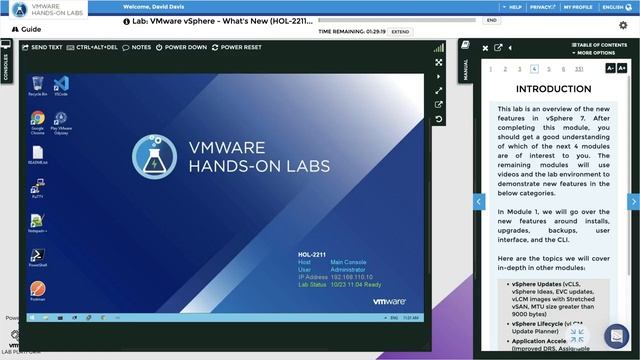The image size is (640, 360).
Task: Click the EXTEND time button
Action: point(400,32)
